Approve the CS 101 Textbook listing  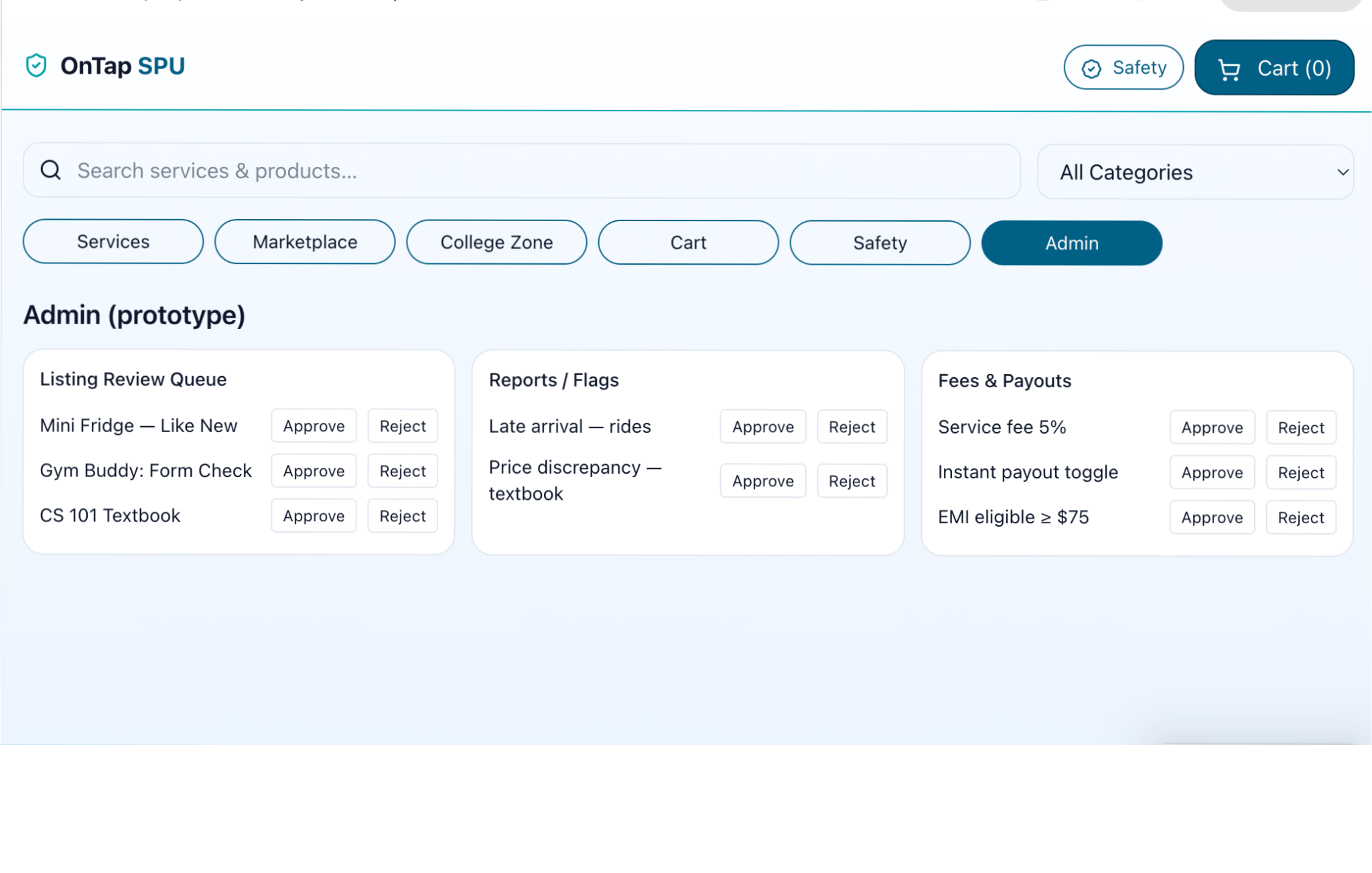click(x=314, y=516)
